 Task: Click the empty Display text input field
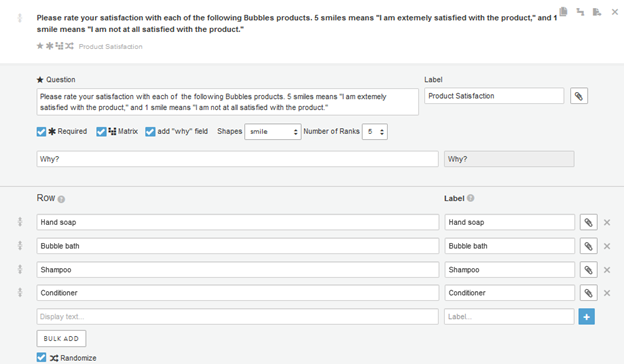pos(238,317)
